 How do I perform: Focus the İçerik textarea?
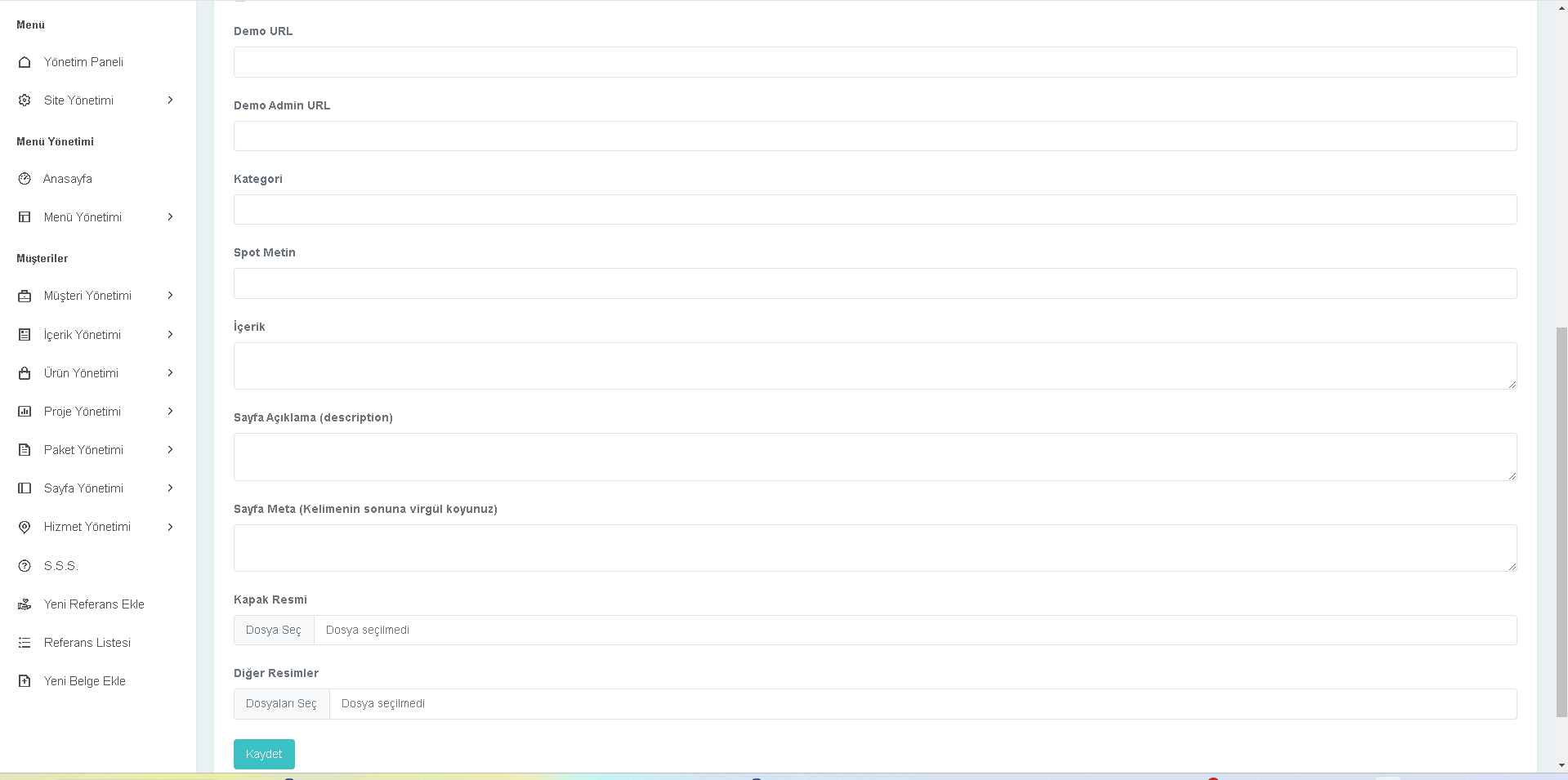pos(875,366)
